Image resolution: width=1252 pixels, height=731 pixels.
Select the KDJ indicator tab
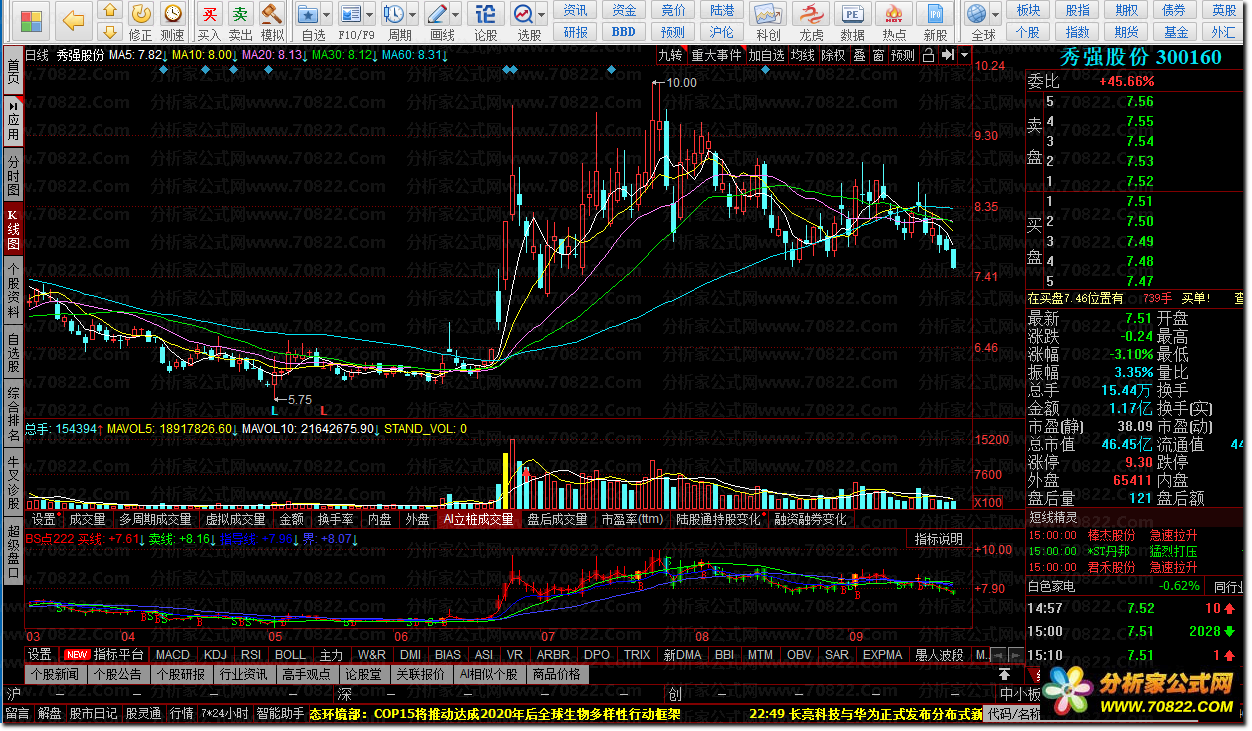[215, 655]
